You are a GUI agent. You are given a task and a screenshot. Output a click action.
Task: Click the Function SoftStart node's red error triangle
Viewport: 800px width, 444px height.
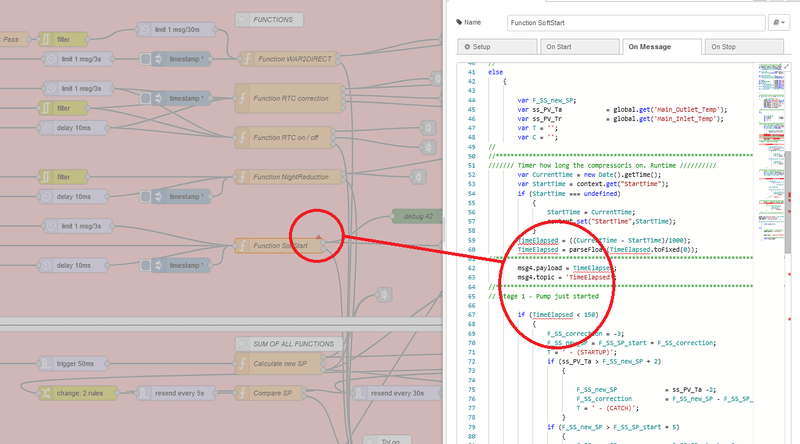pyautogui.click(x=317, y=238)
